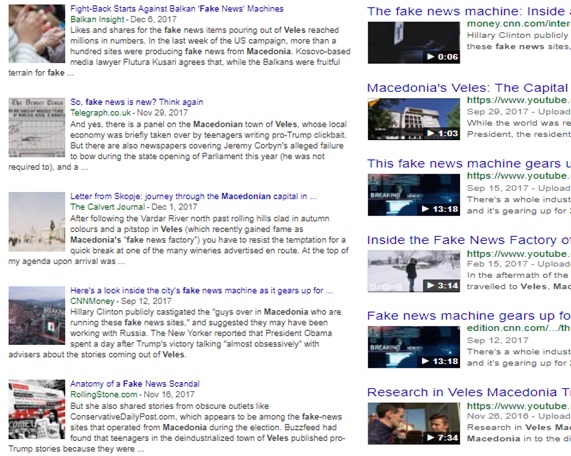Play the 0:06 video thumbnail
Screen dimensions: 571x456
(414, 43)
